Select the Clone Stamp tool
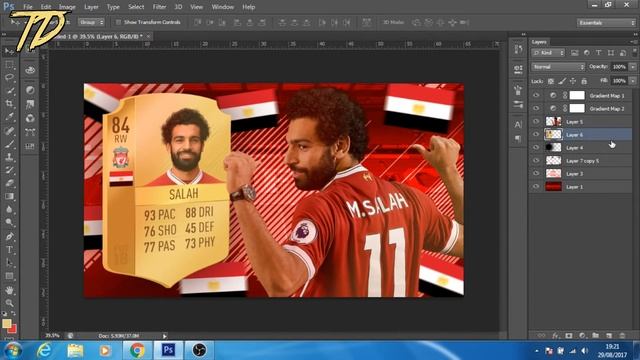Image resolution: width=640 pixels, height=360 pixels. (x=9, y=157)
